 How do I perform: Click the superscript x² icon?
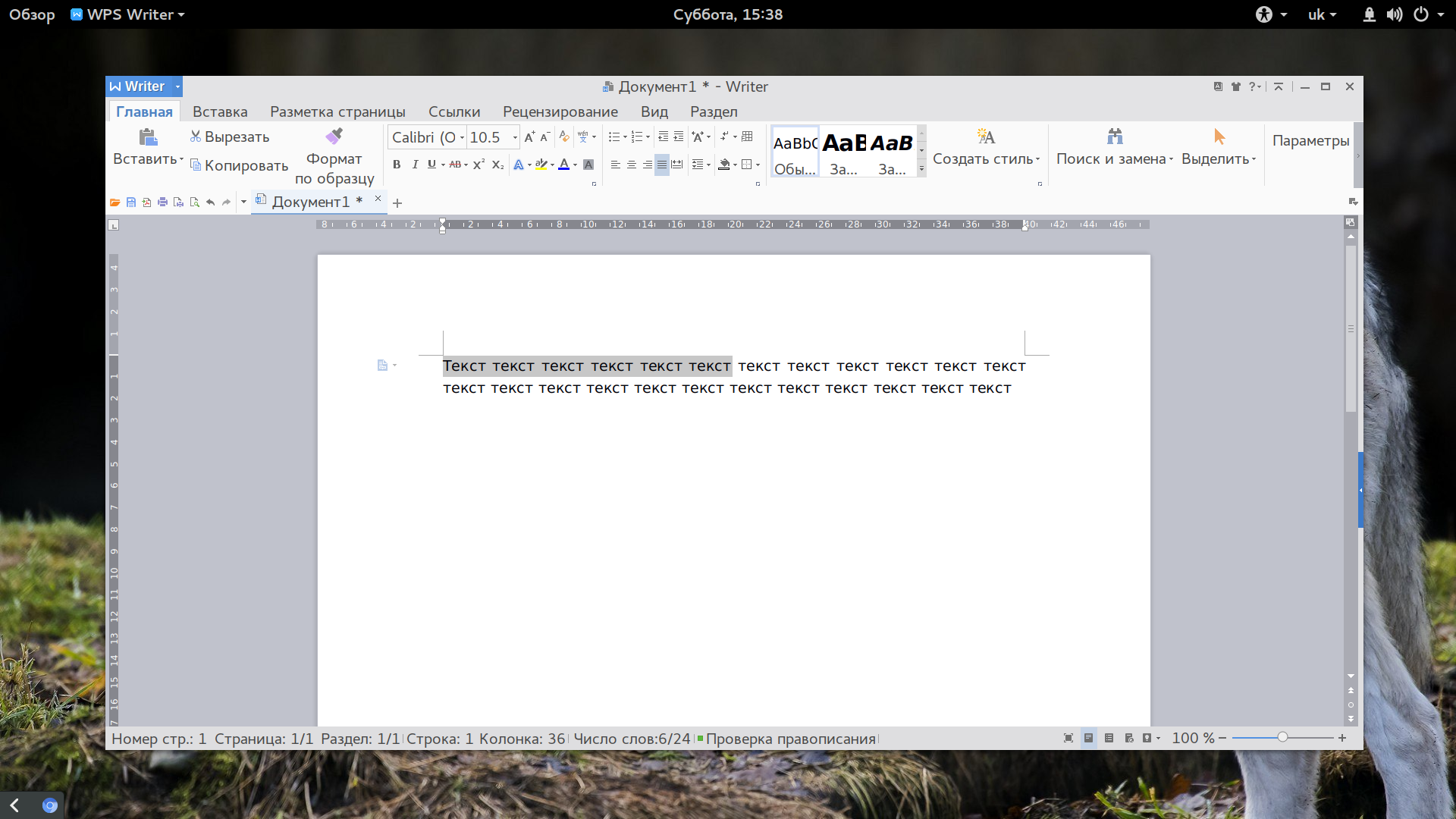(479, 165)
